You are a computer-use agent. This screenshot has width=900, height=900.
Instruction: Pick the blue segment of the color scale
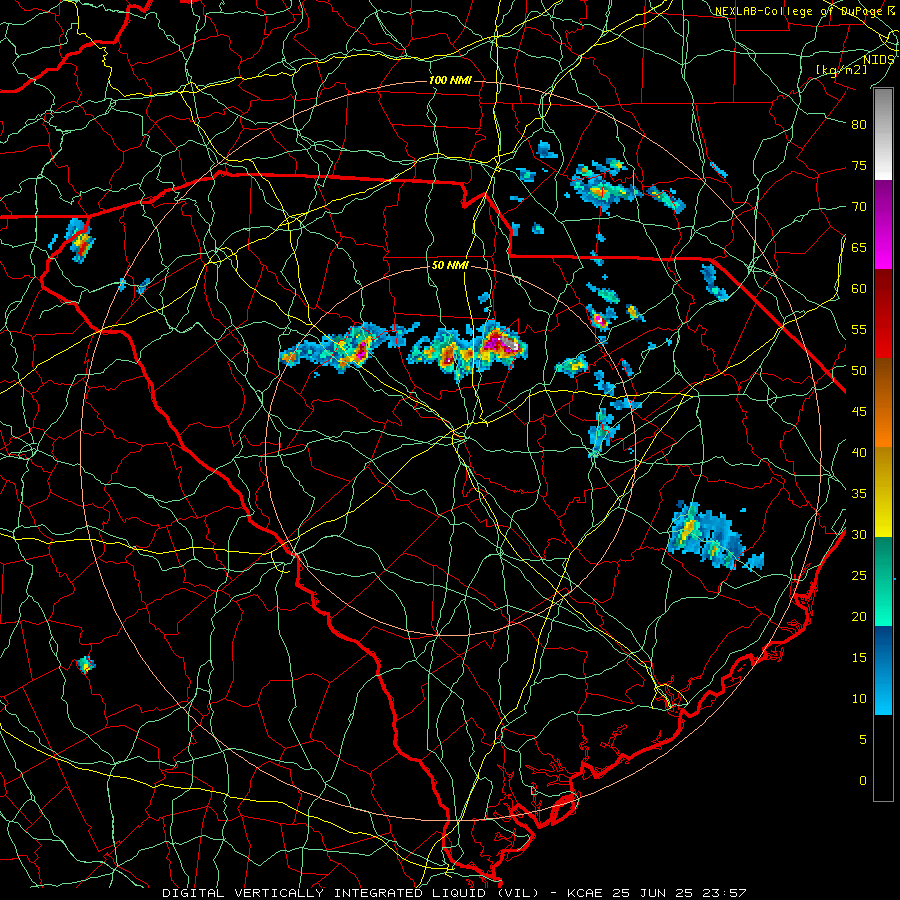click(883, 670)
